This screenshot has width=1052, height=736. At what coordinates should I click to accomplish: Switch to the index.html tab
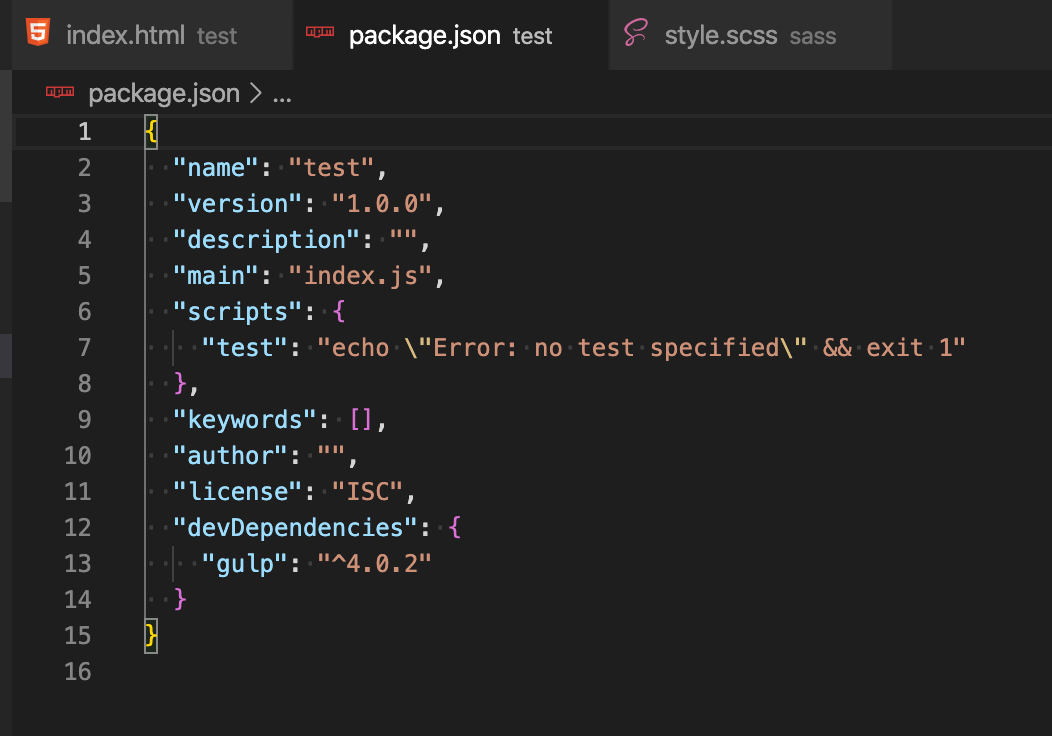(x=125, y=36)
